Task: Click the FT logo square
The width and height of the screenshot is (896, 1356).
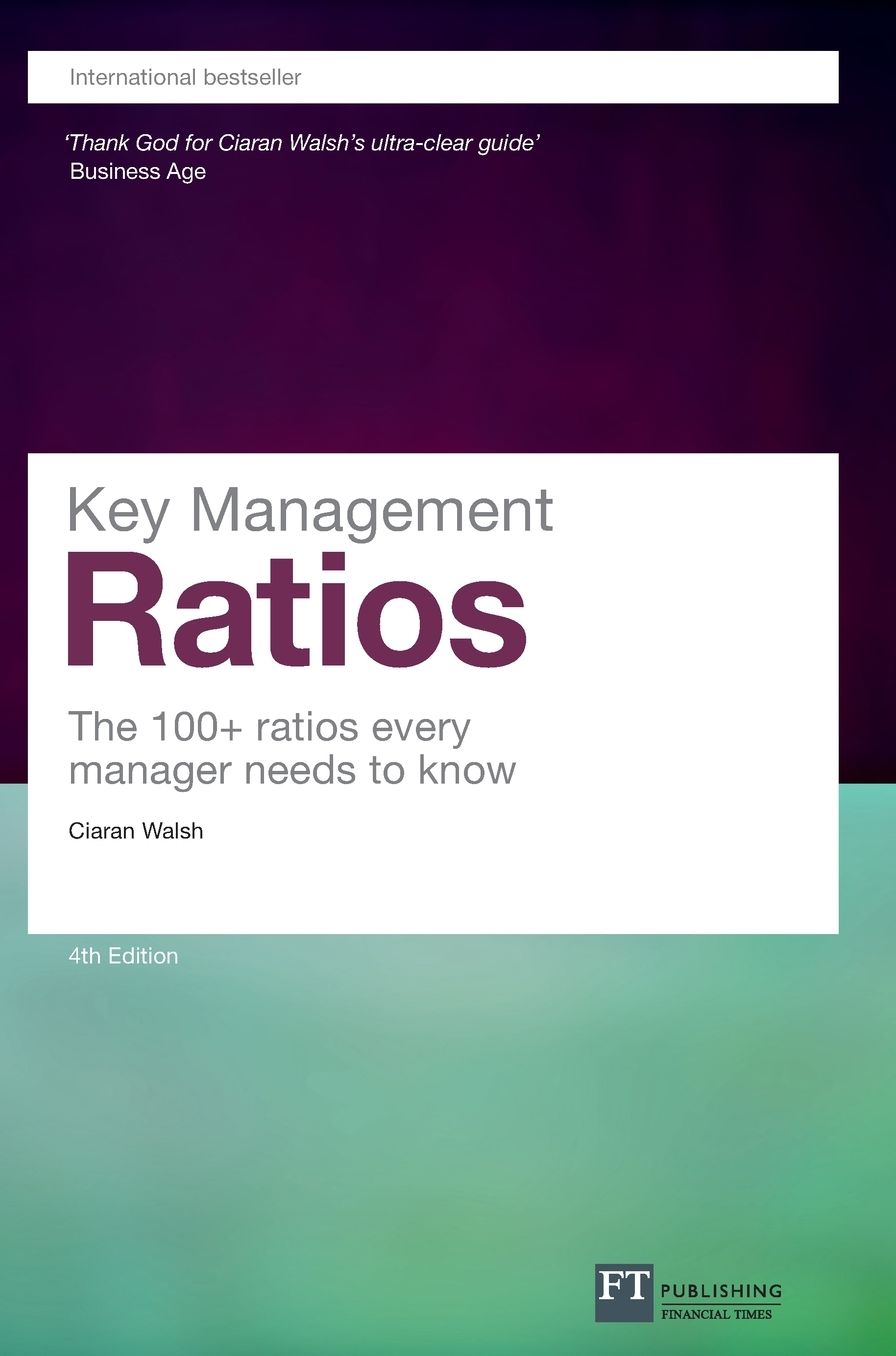Action: tap(624, 1293)
